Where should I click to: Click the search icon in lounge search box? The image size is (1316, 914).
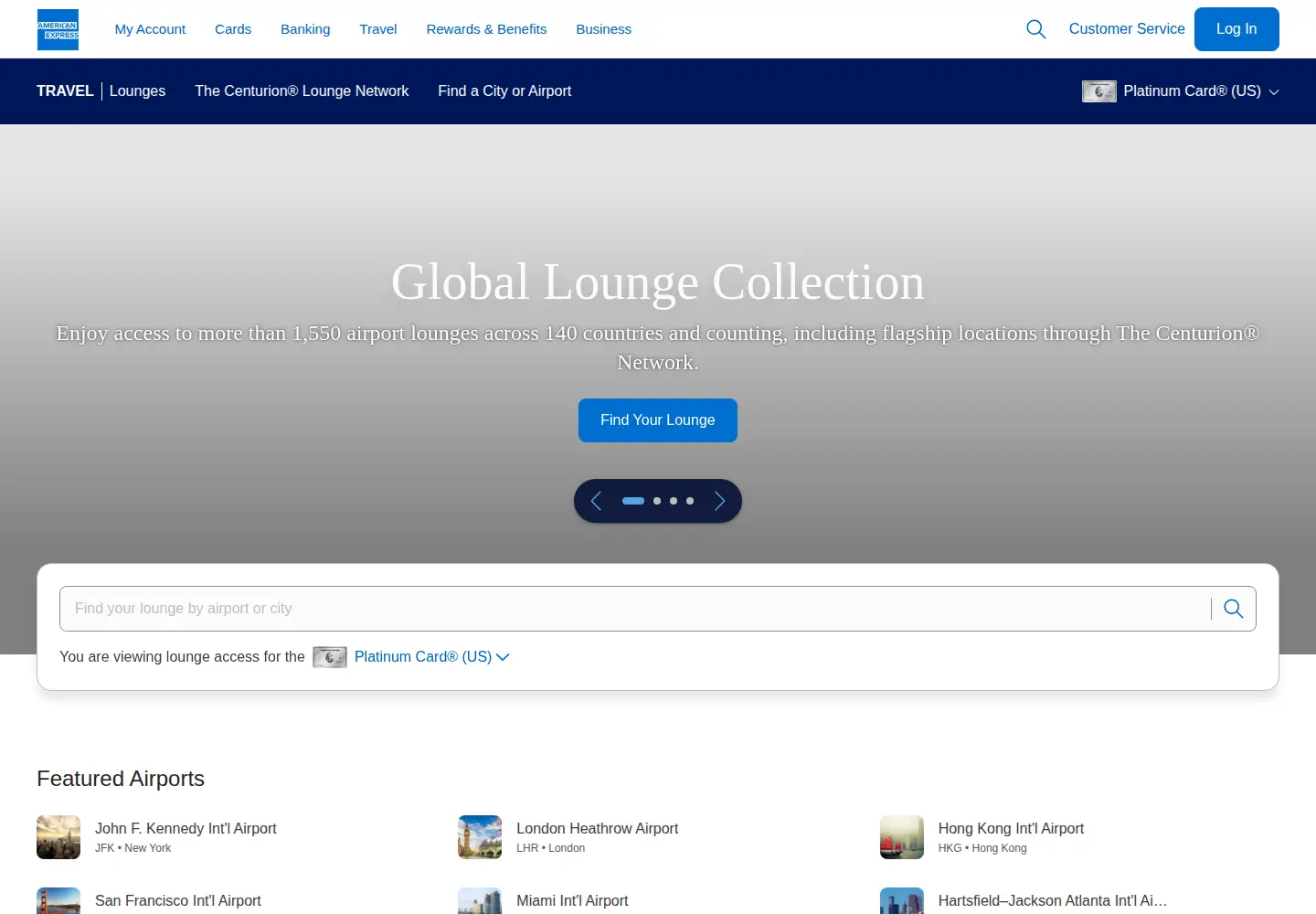(x=1234, y=609)
